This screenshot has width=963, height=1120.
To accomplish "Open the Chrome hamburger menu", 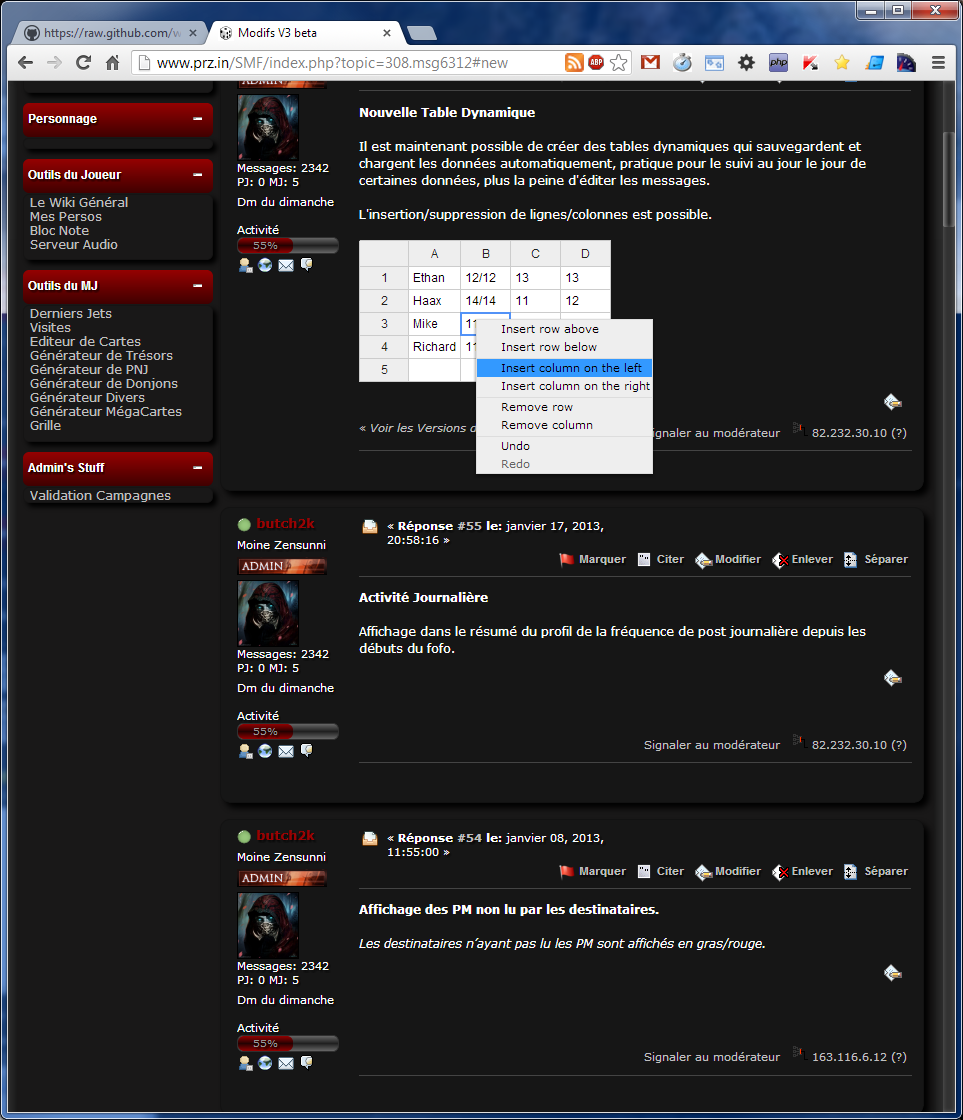I will click(x=938, y=63).
